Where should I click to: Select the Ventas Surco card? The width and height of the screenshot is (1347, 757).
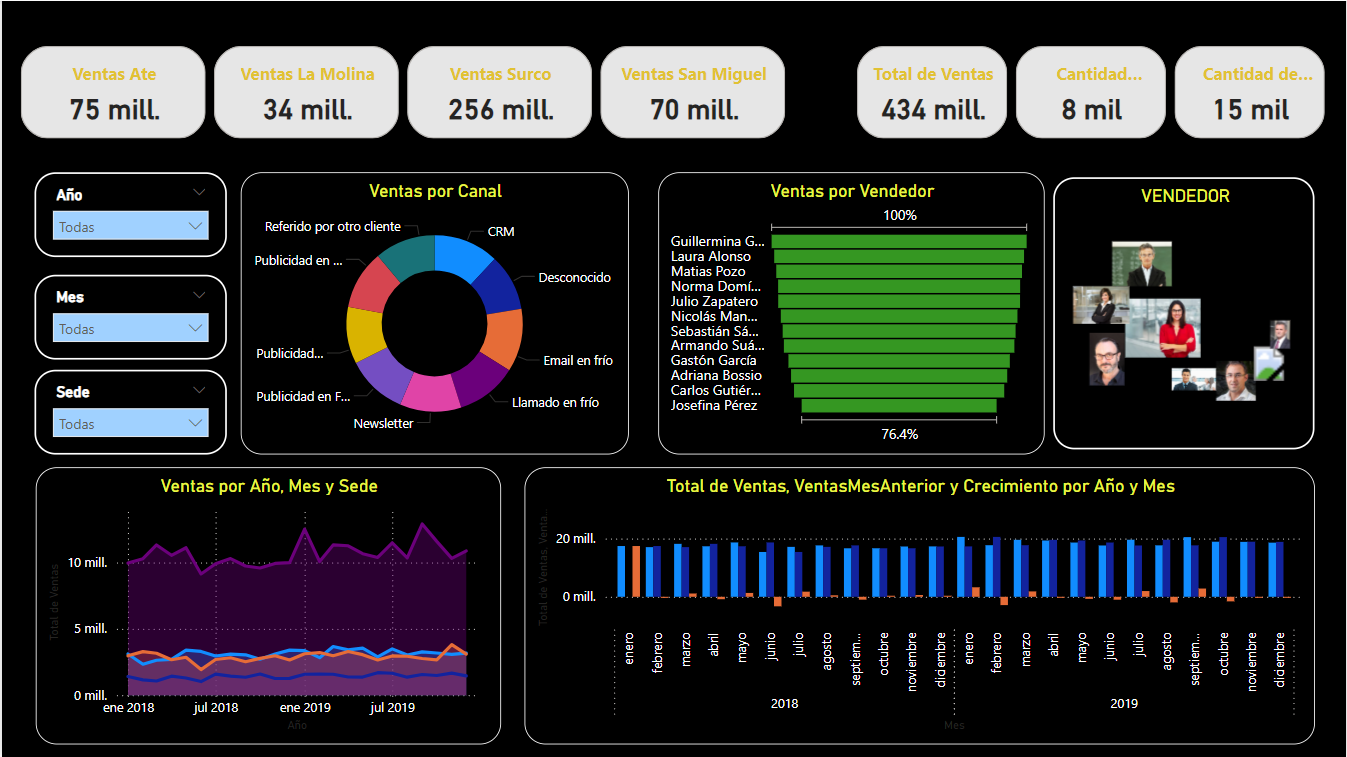pos(500,92)
